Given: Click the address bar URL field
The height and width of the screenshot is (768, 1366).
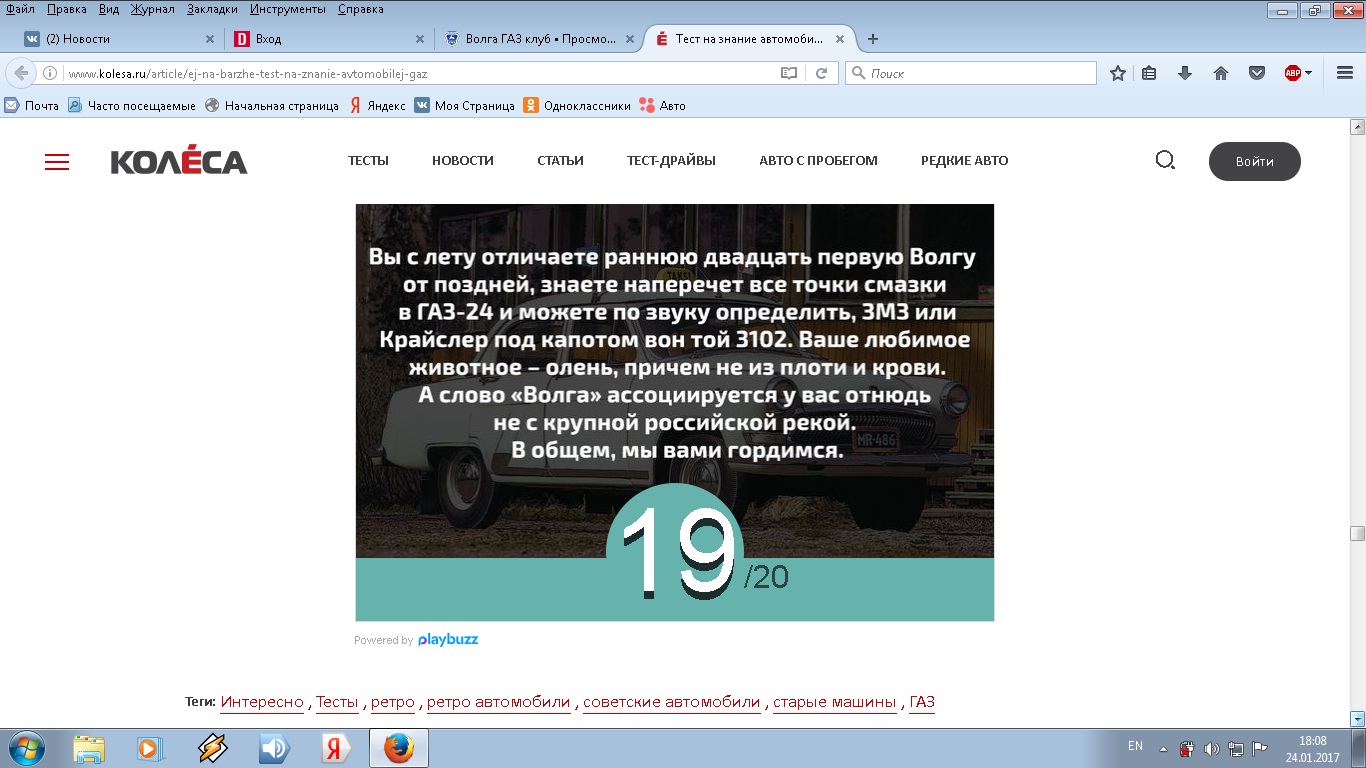Looking at the screenshot, I should click(420, 73).
